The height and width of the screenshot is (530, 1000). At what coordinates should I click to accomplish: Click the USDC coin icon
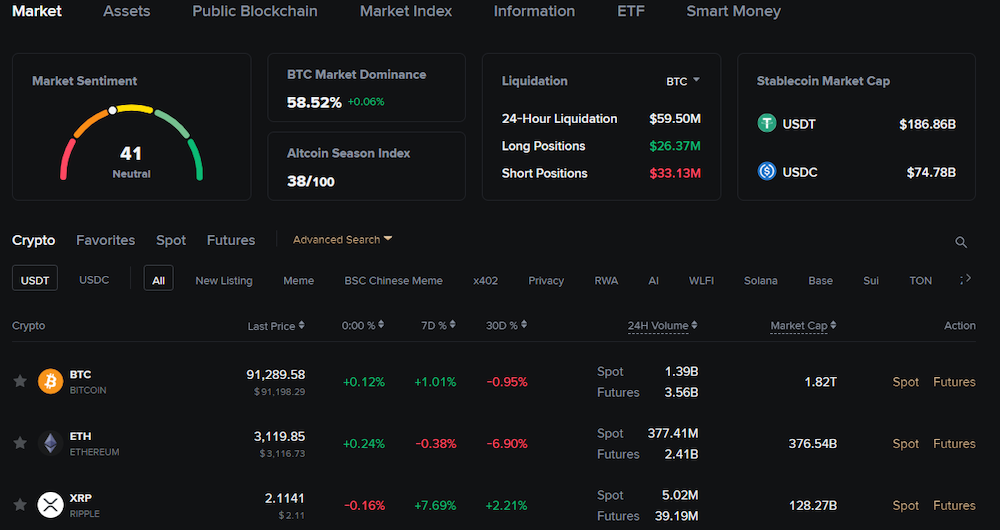click(x=767, y=171)
